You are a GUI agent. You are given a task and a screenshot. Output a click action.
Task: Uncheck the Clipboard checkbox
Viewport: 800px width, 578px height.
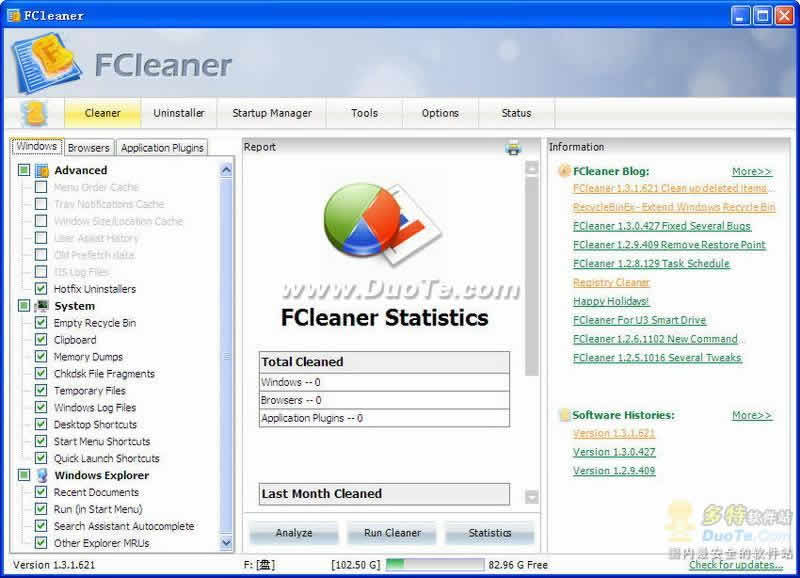click(41, 339)
